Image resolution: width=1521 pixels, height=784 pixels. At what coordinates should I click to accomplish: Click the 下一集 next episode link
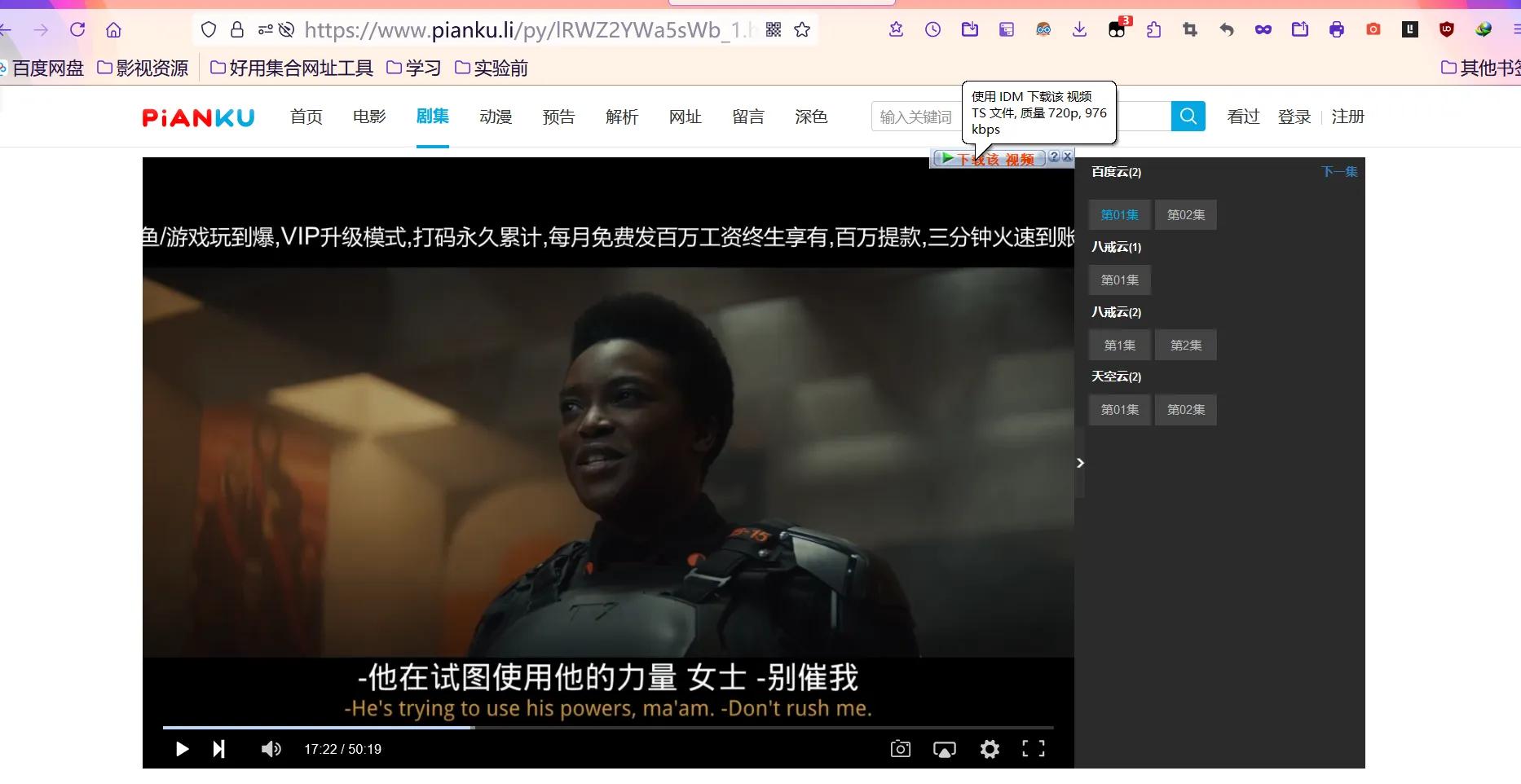coord(1339,171)
